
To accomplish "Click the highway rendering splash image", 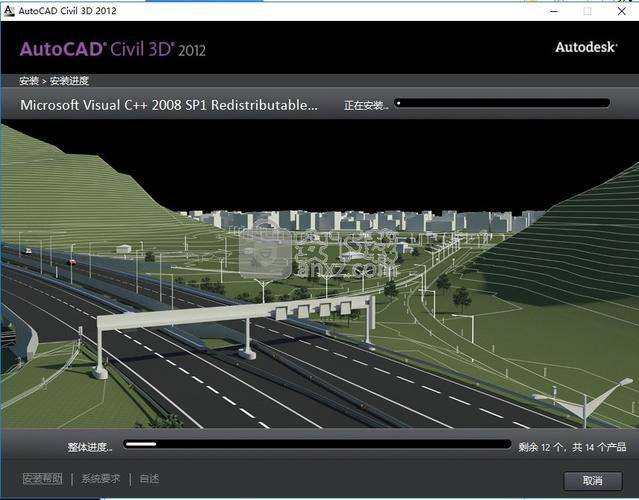I will (x=320, y=274).
